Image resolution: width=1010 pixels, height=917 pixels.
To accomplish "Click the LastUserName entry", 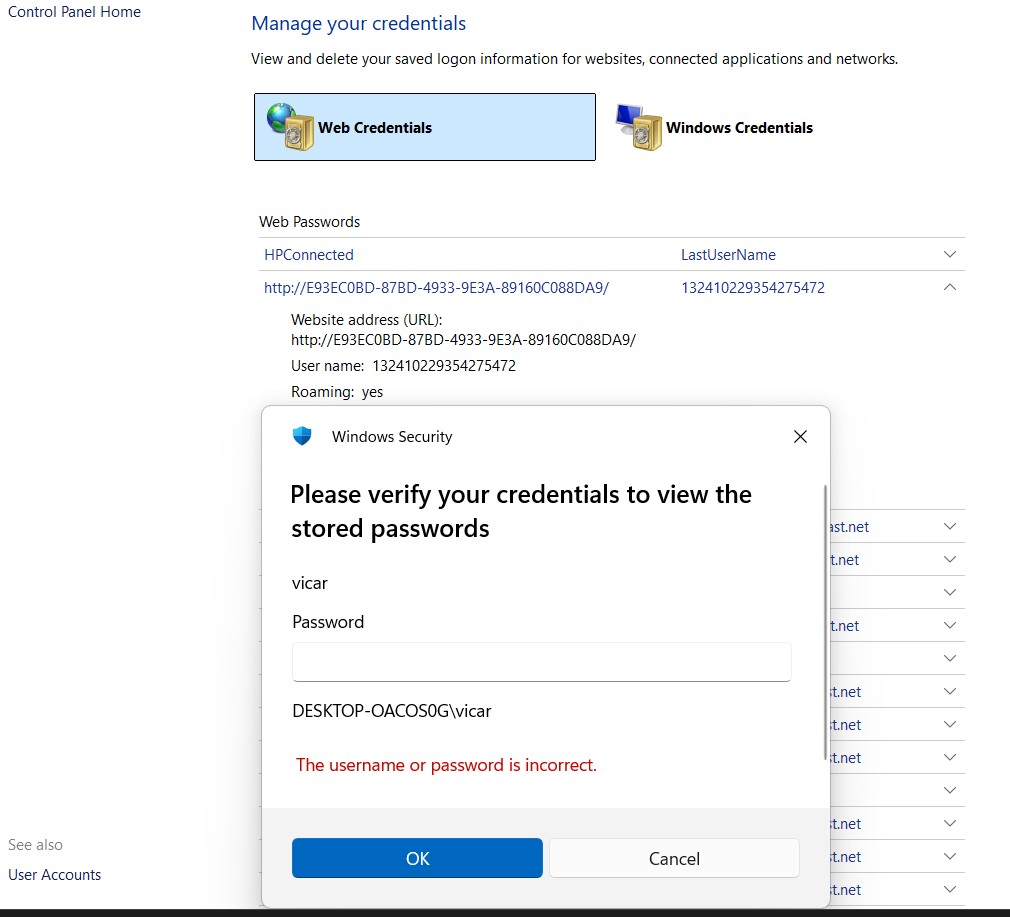I will point(728,254).
